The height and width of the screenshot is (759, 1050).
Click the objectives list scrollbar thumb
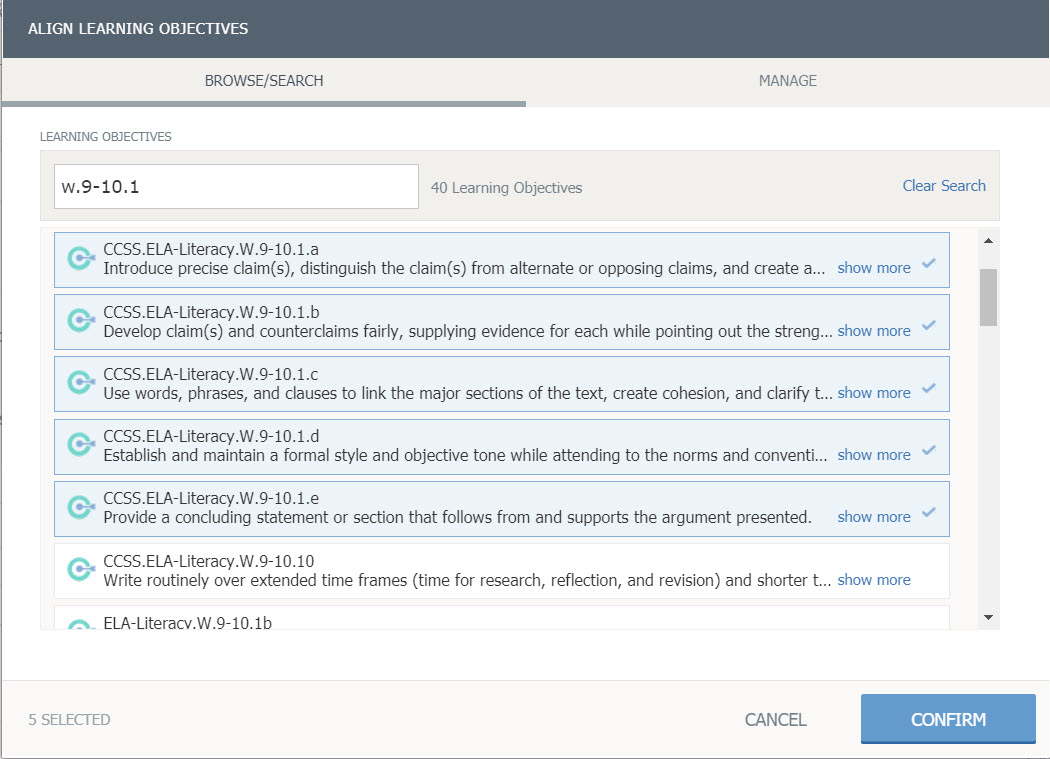click(988, 297)
